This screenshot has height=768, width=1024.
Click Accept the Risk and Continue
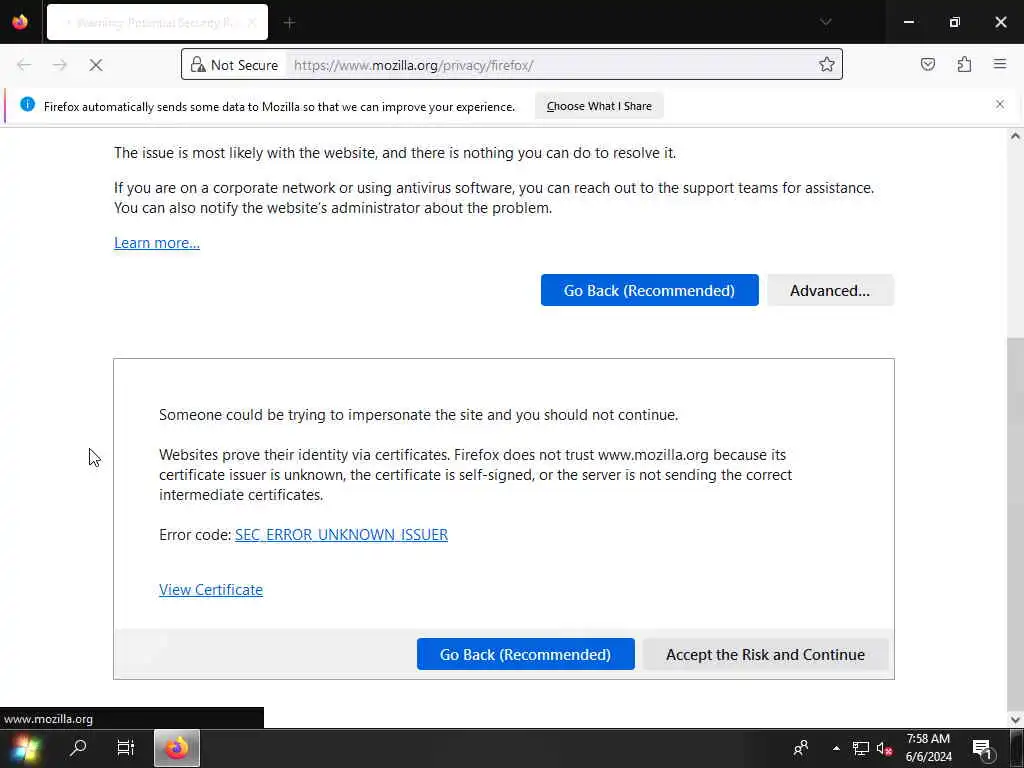[765, 654]
